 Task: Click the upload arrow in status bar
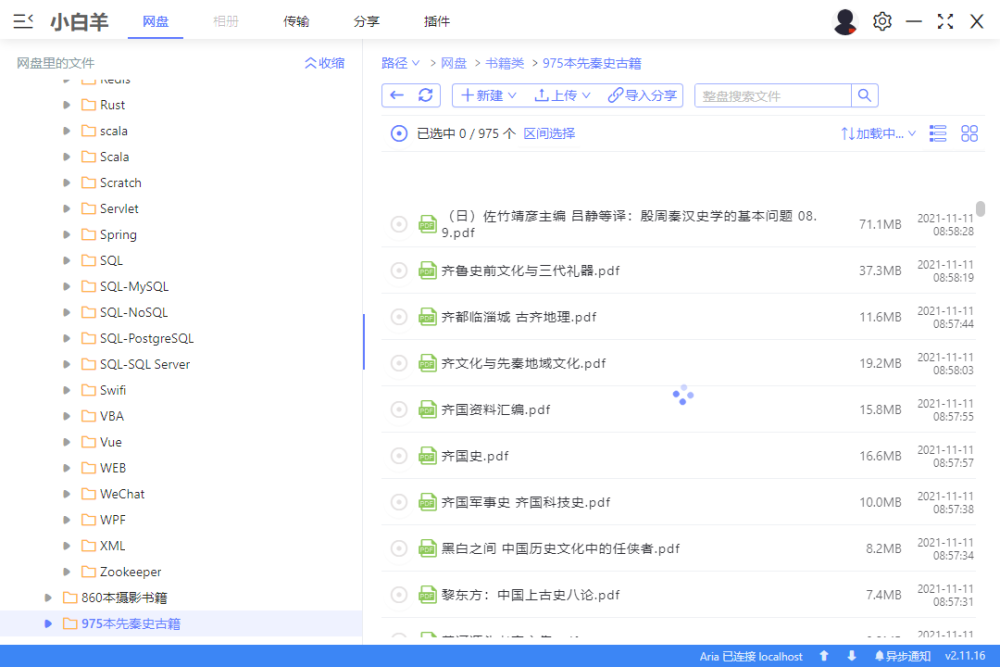824,656
